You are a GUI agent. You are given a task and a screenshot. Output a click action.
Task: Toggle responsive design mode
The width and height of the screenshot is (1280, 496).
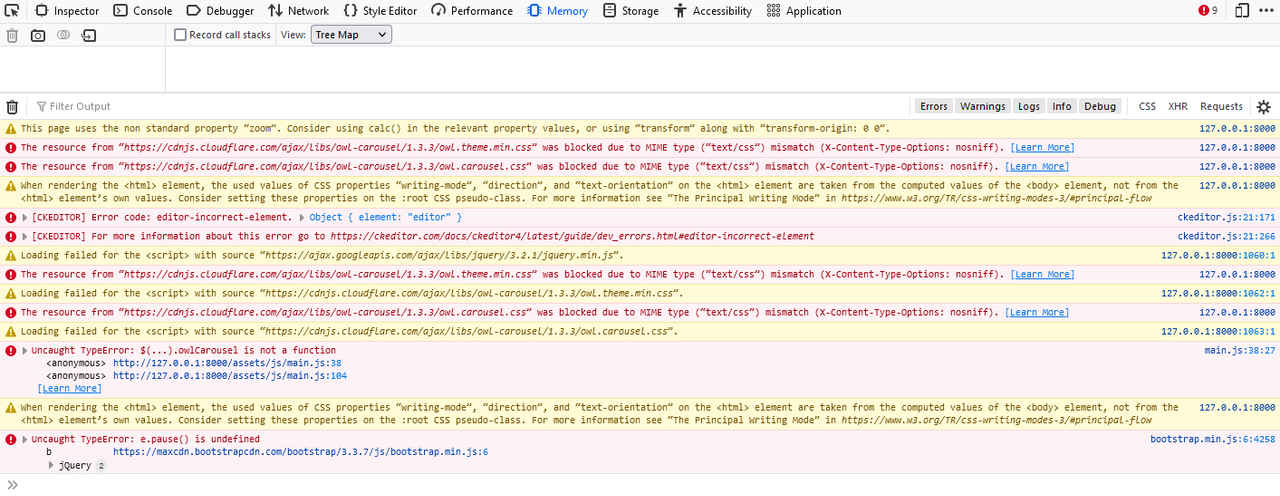[x=1242, y=11]
